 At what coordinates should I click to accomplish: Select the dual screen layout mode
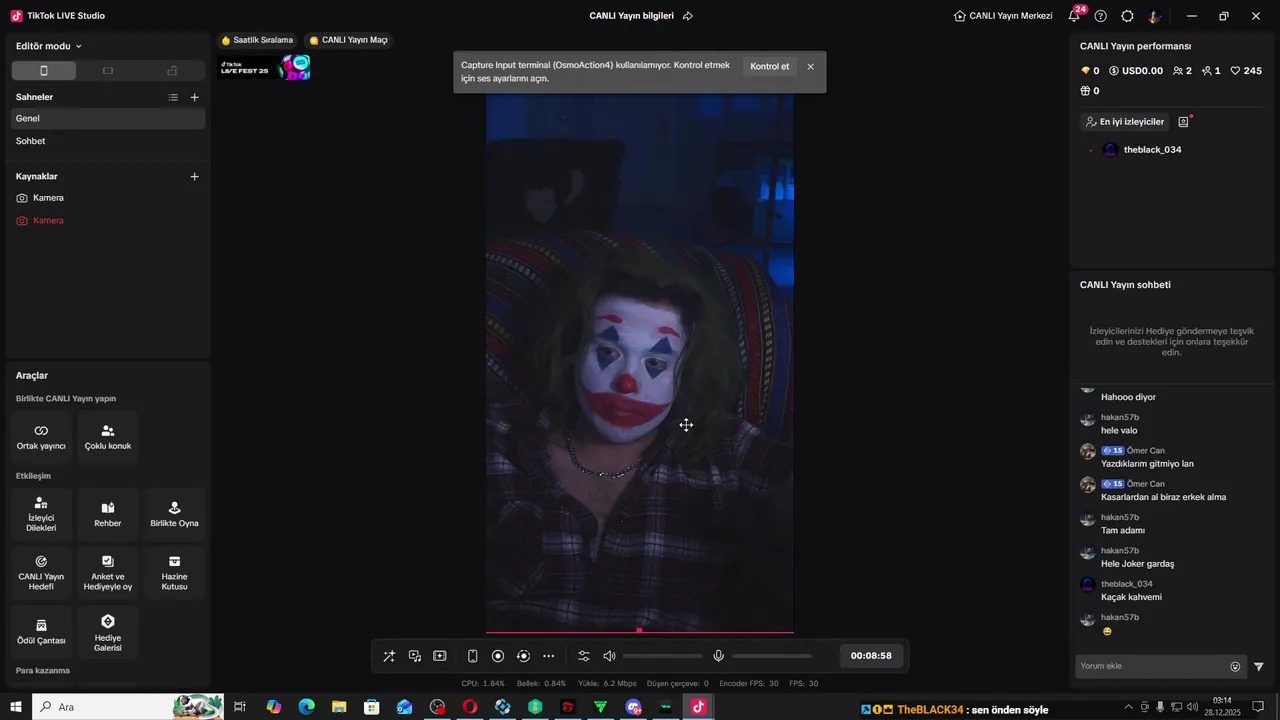(x=172, y=71)
